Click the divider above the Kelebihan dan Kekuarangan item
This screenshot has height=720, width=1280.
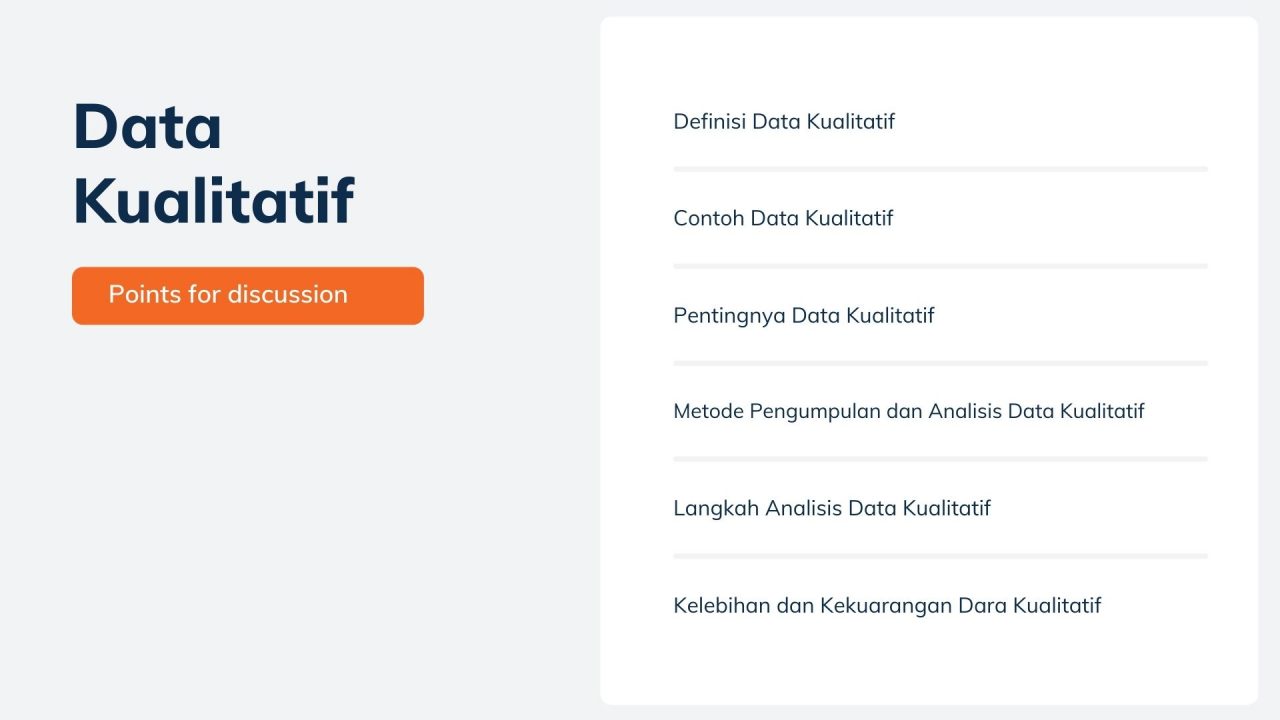point(940,556)
